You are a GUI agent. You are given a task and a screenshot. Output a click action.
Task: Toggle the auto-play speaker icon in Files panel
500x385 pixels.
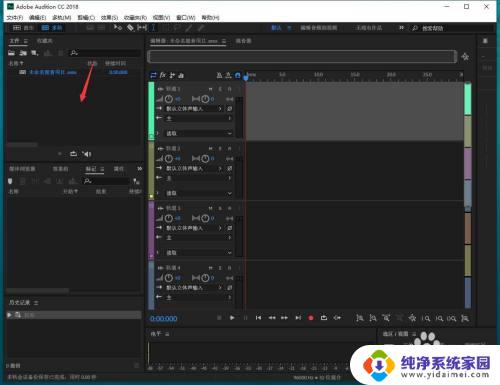pos(87,154)
